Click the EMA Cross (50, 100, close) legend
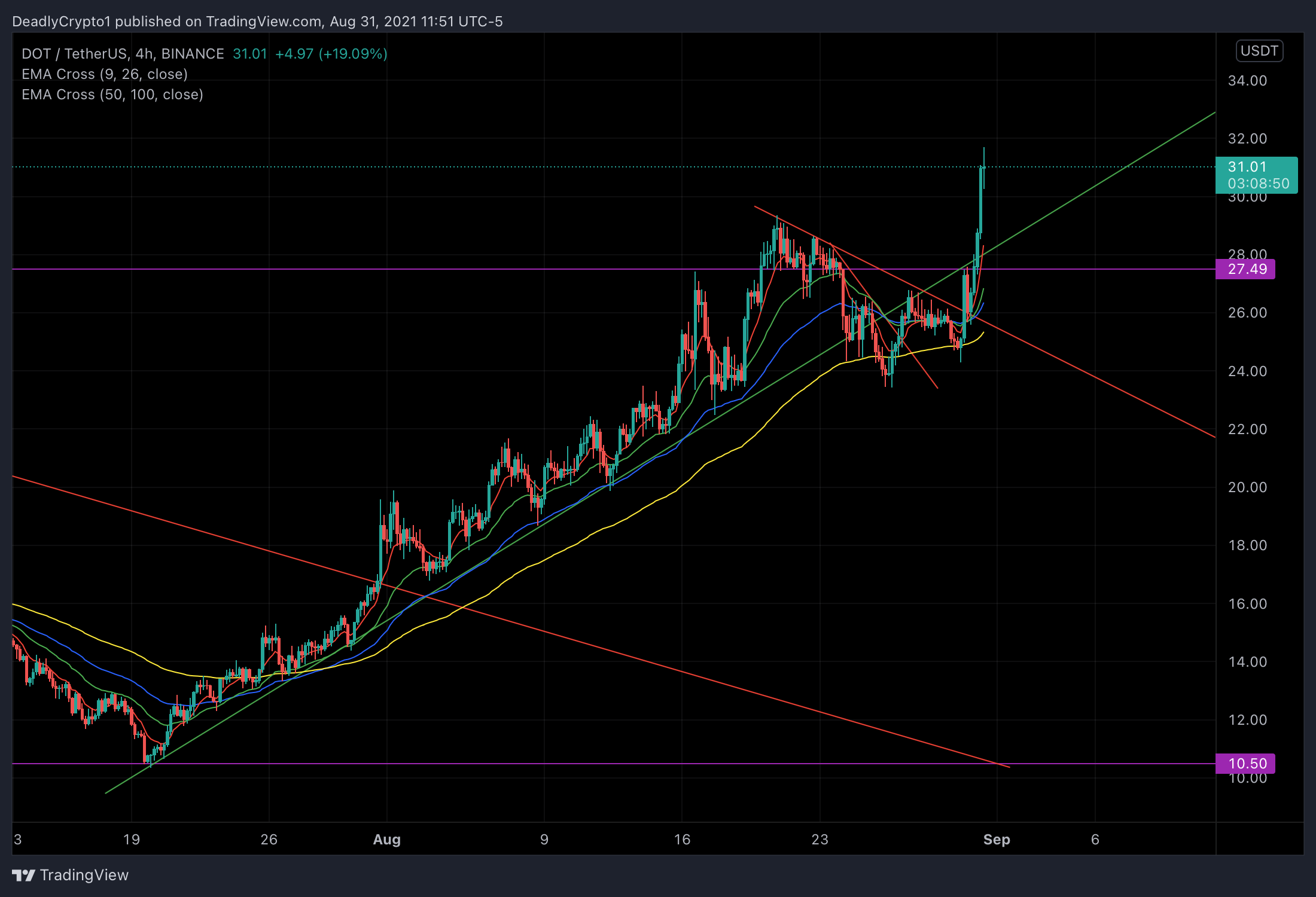This screenshot has width=1316, height=897. click(x=112, y=94)
